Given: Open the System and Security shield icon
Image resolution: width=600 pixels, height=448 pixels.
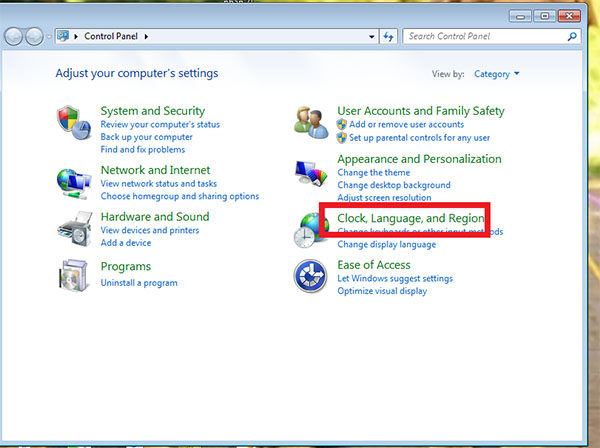Looking at the screenshot, I should click(x=74, y=123).
